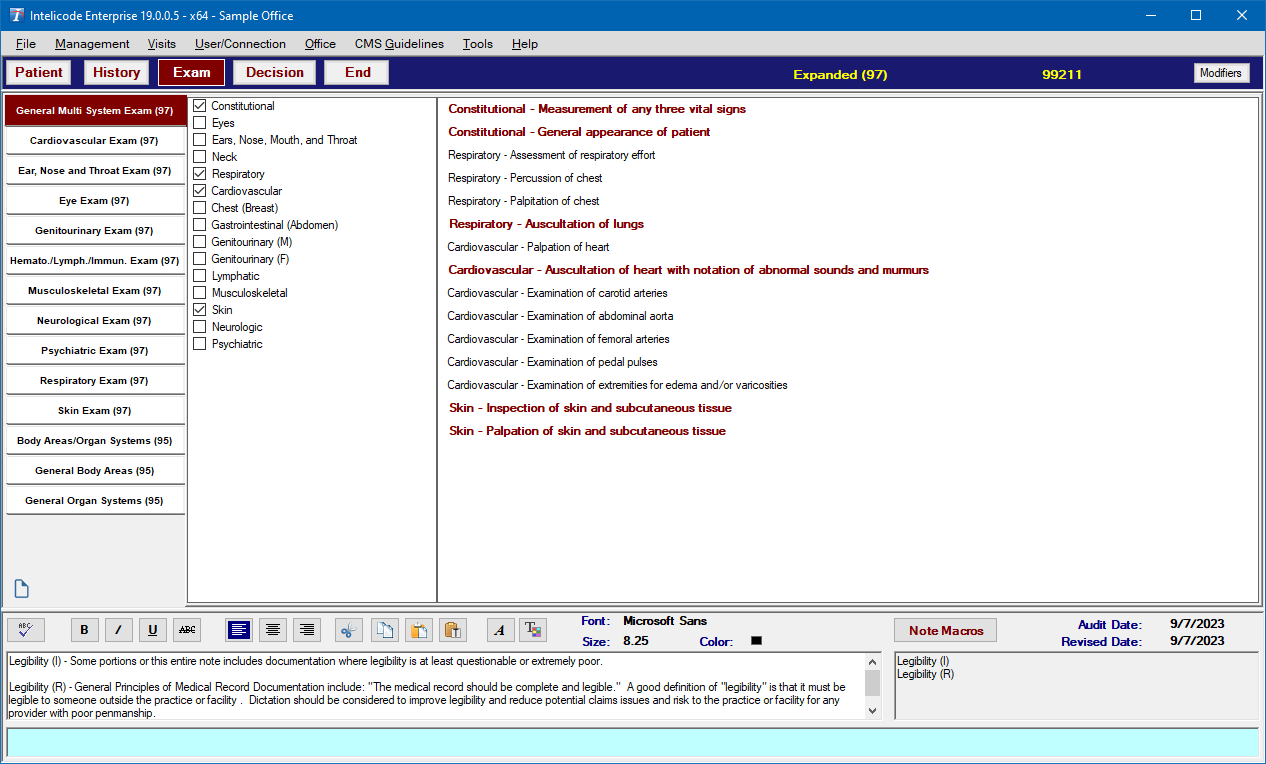Open the font selection dialog icon
Image resolution: width=1266 pixels, height=764 pixels.
point(500,630)
